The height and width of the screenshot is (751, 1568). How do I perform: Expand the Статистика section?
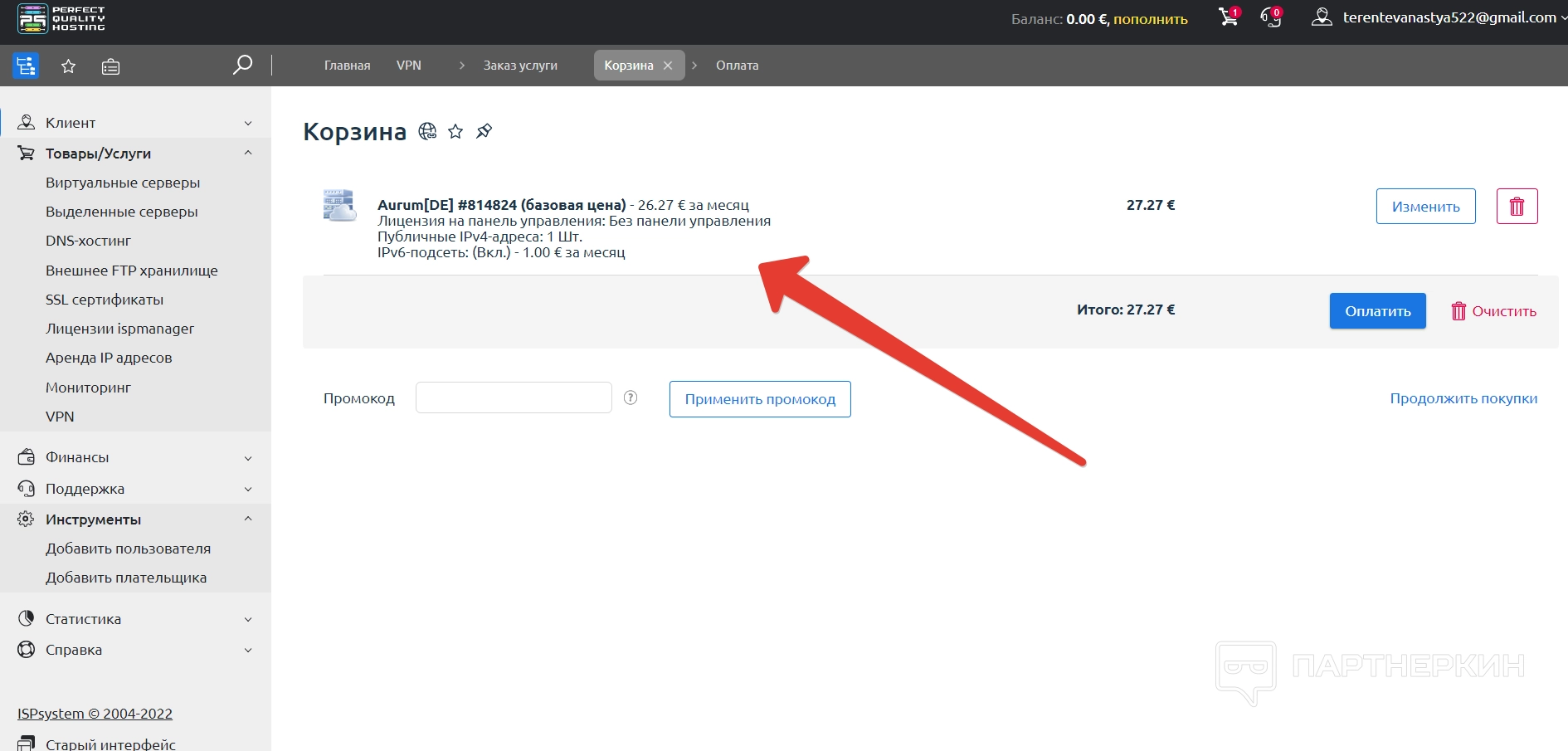coord(248,619)
